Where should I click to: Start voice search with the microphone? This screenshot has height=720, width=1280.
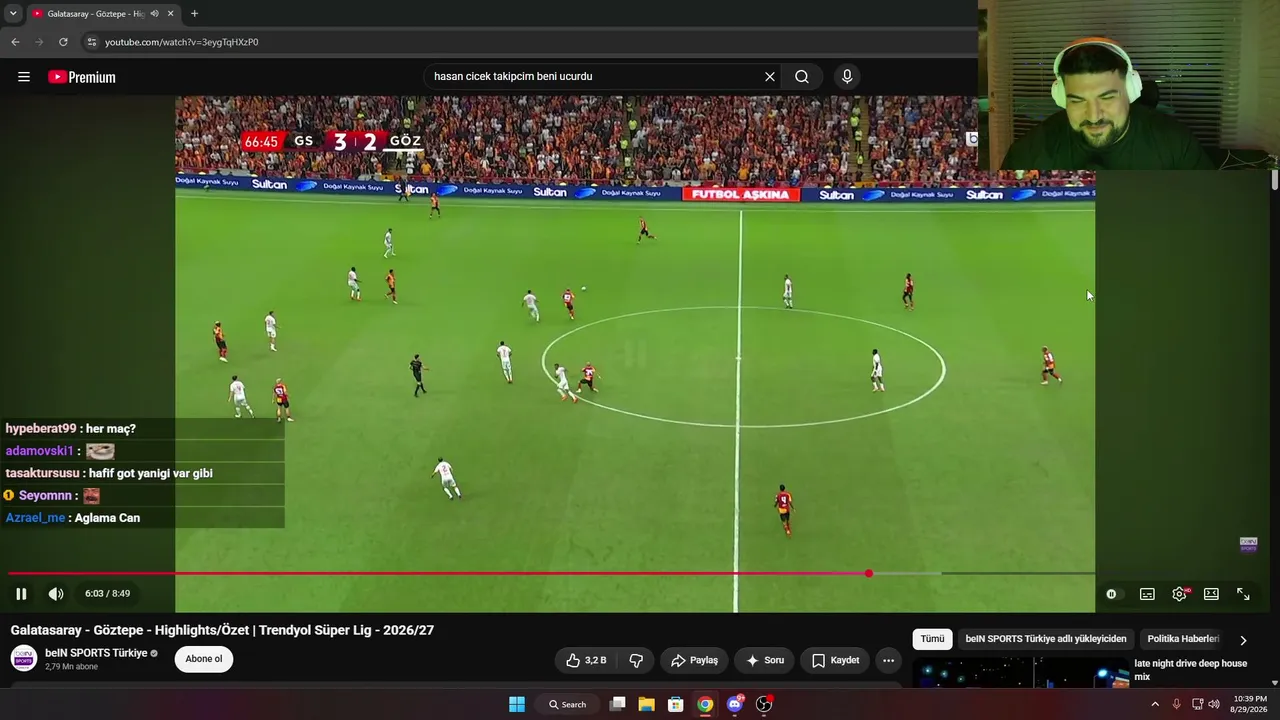[x=847, y=77]
